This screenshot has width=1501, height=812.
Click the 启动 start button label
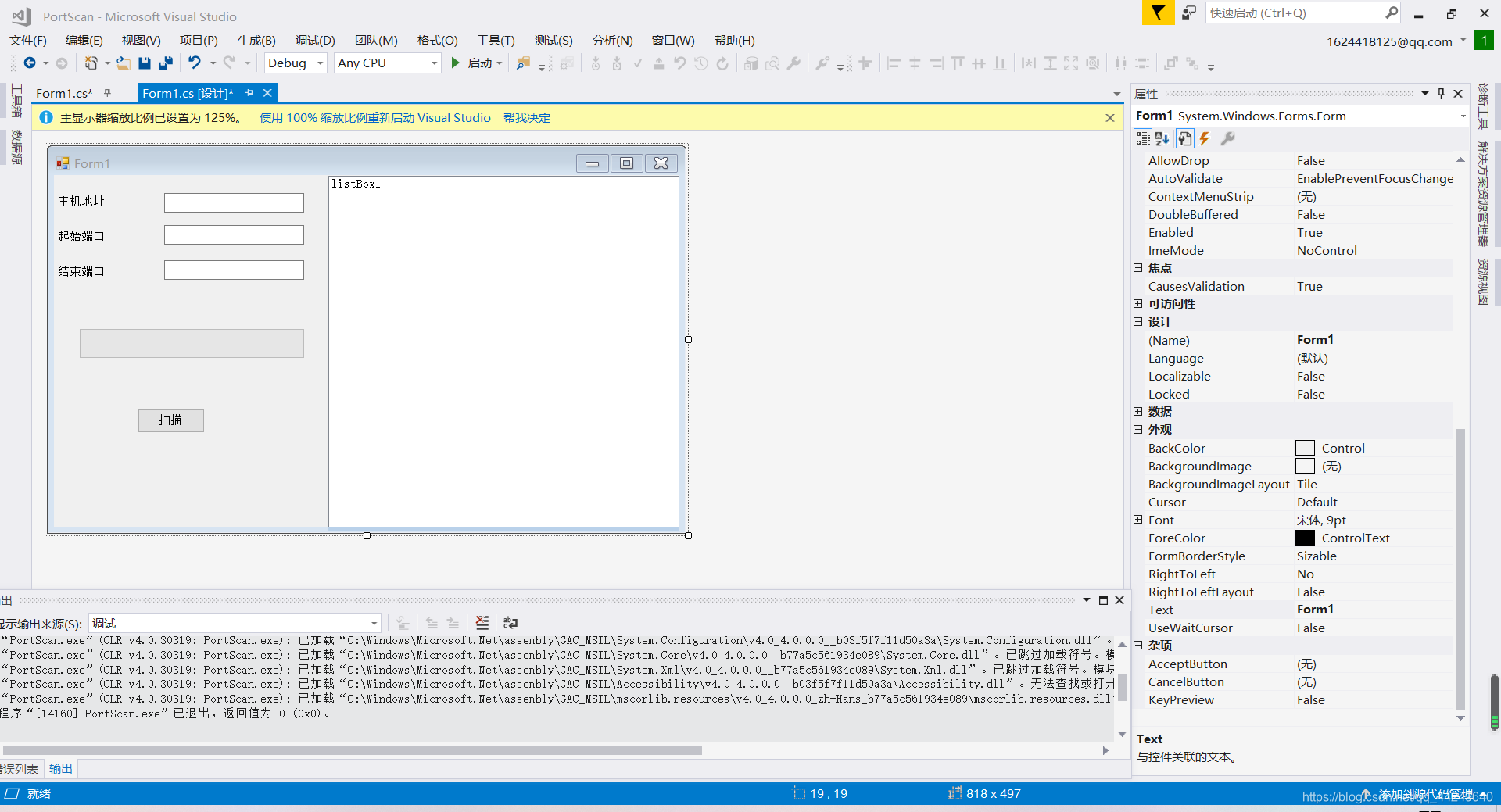click(x=480, y=63)
